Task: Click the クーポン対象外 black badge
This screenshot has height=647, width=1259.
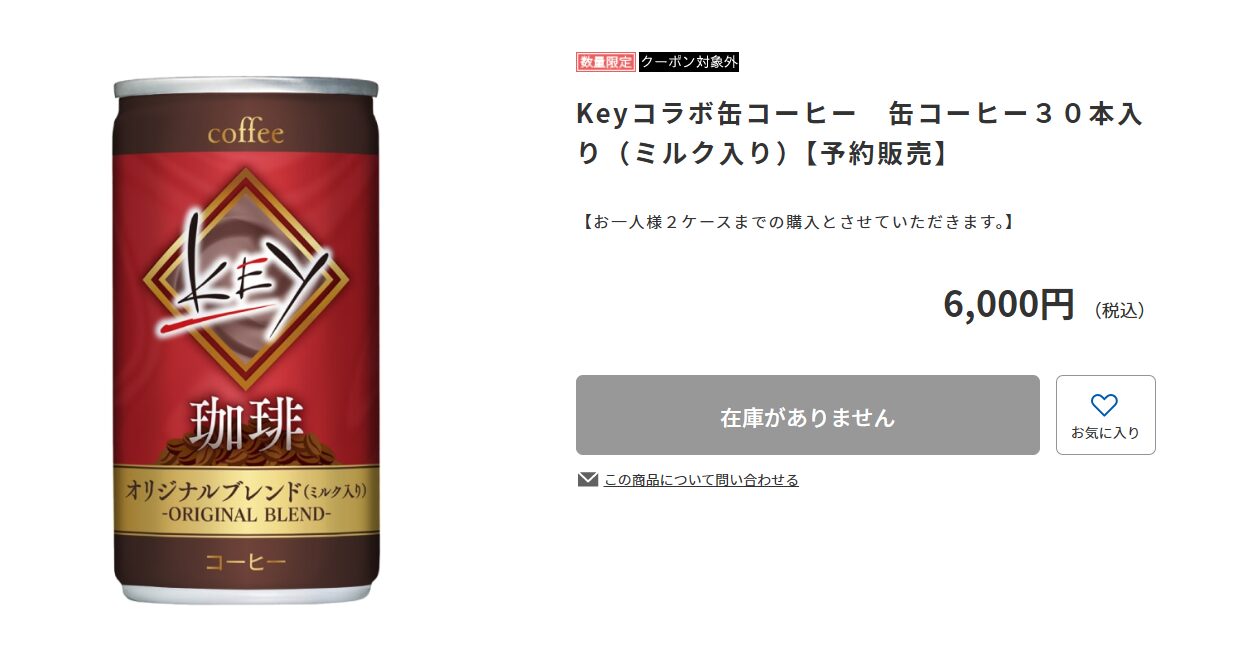Action: 689,62
